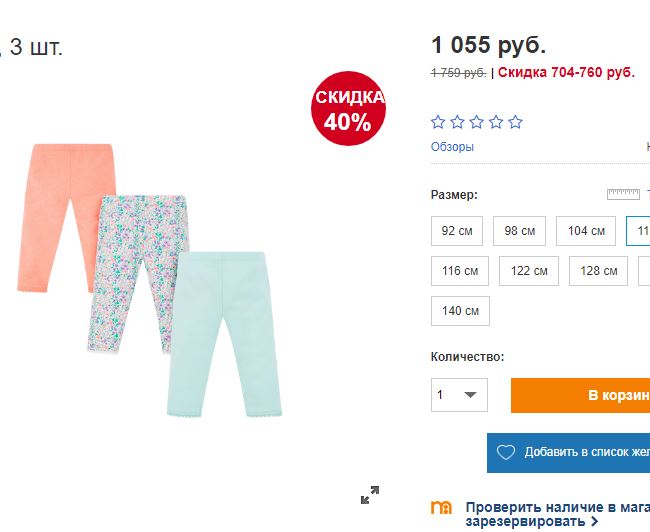The height and width of the screenshot is (532, 650).
Task: Click the fifth rating star
Action: [x=515, y=122]
